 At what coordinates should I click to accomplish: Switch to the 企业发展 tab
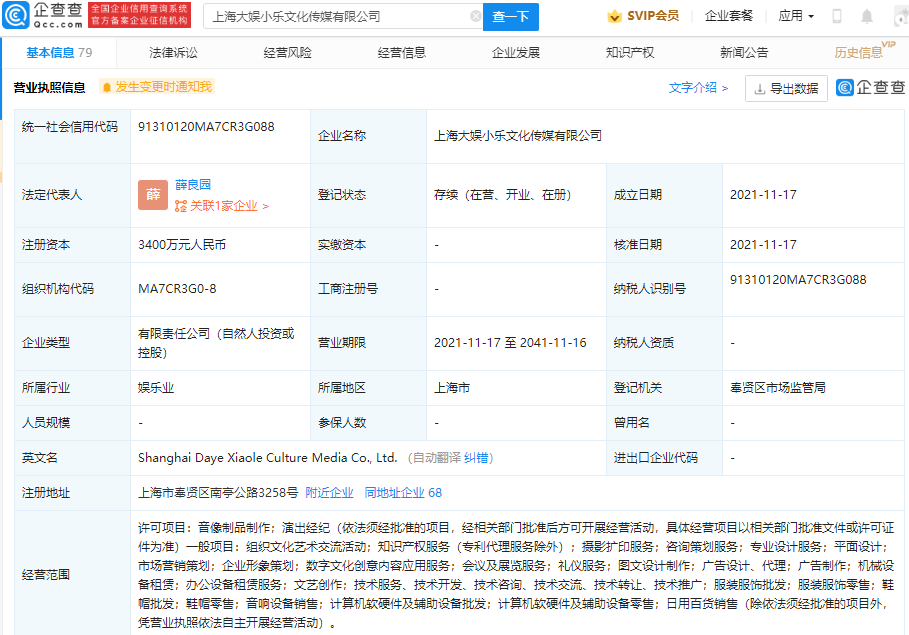pyautogui.click(x=516, y=53)
